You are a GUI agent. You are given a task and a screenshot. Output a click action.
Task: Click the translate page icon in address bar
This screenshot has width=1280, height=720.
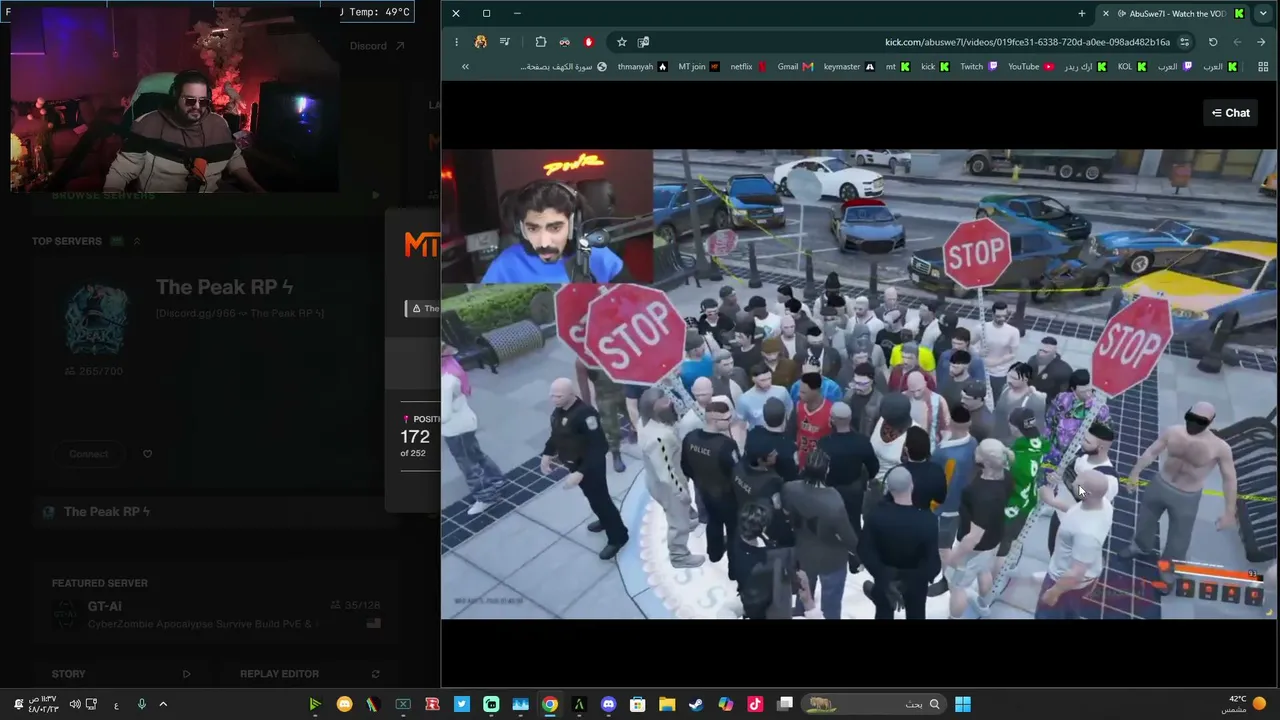pos(644,42)
